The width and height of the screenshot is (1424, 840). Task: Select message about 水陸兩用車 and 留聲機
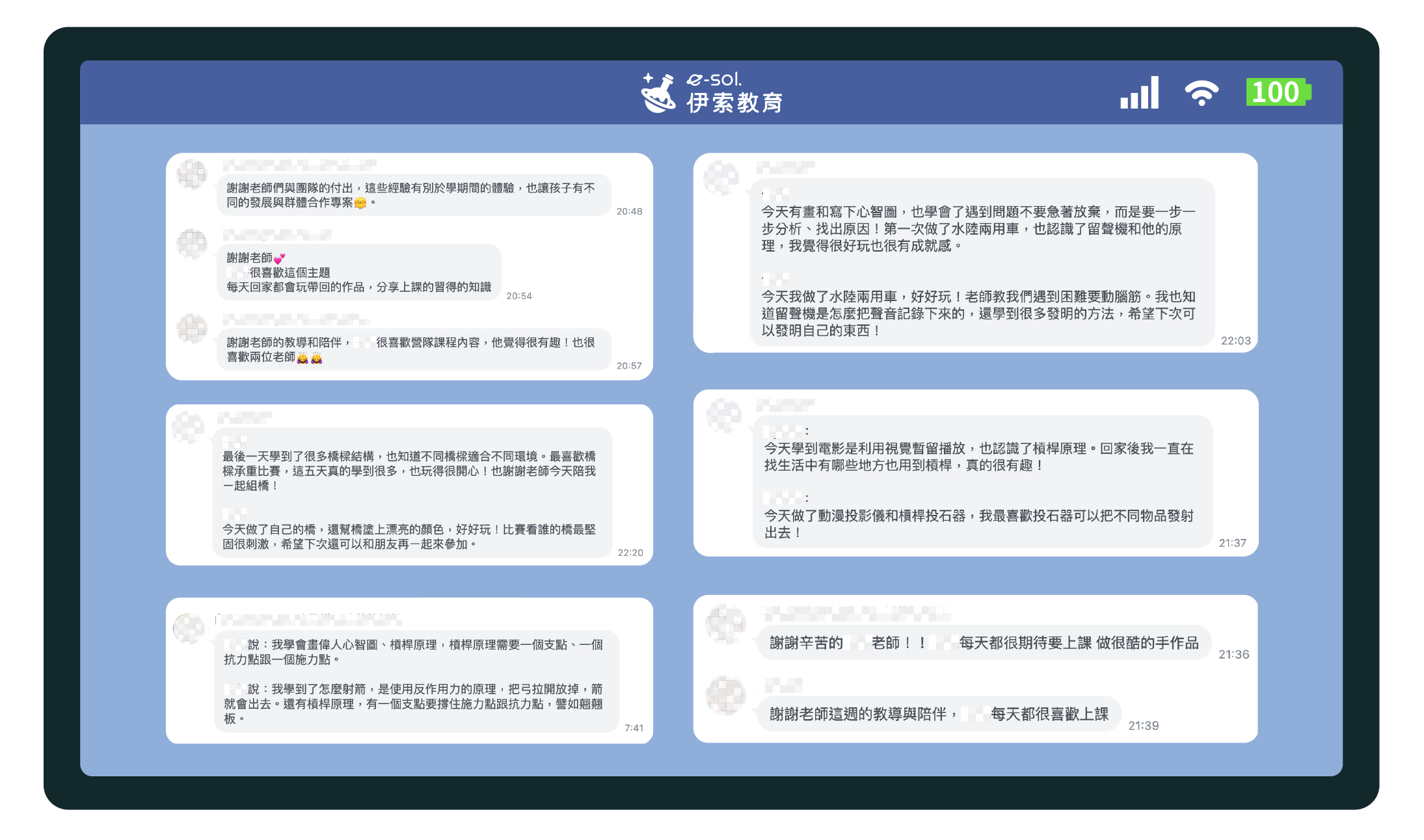point(982,263)
